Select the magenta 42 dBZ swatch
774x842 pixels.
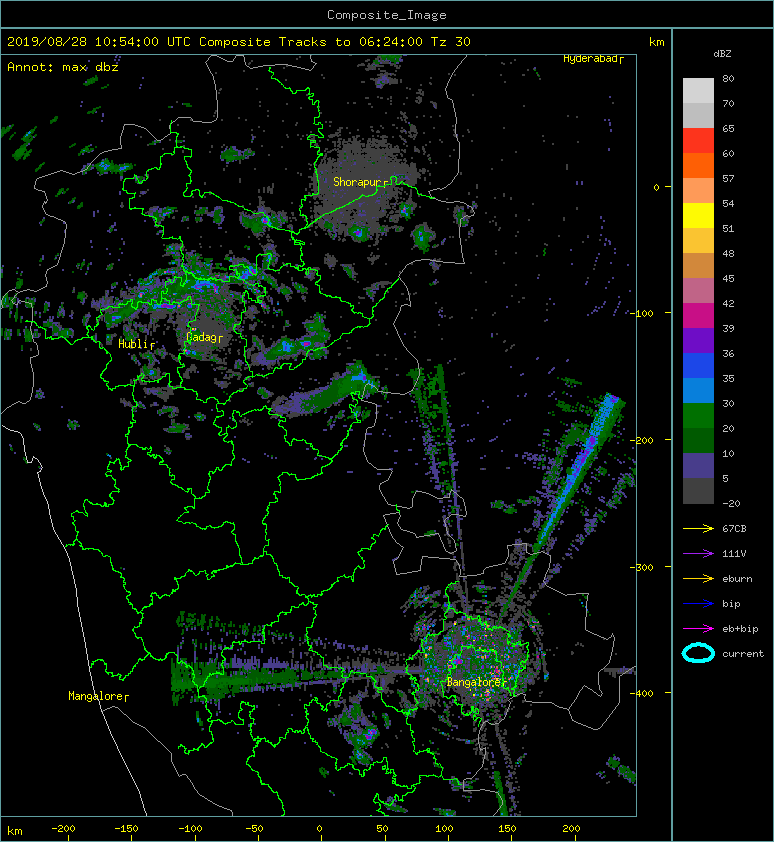tap(698, 315)
